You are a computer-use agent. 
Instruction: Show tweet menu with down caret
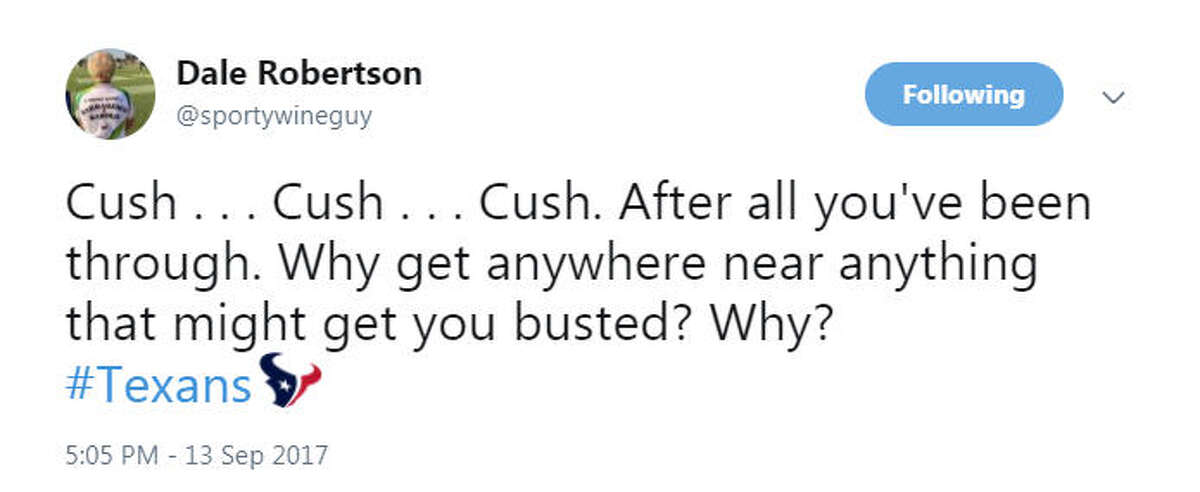click(1112, 97)
